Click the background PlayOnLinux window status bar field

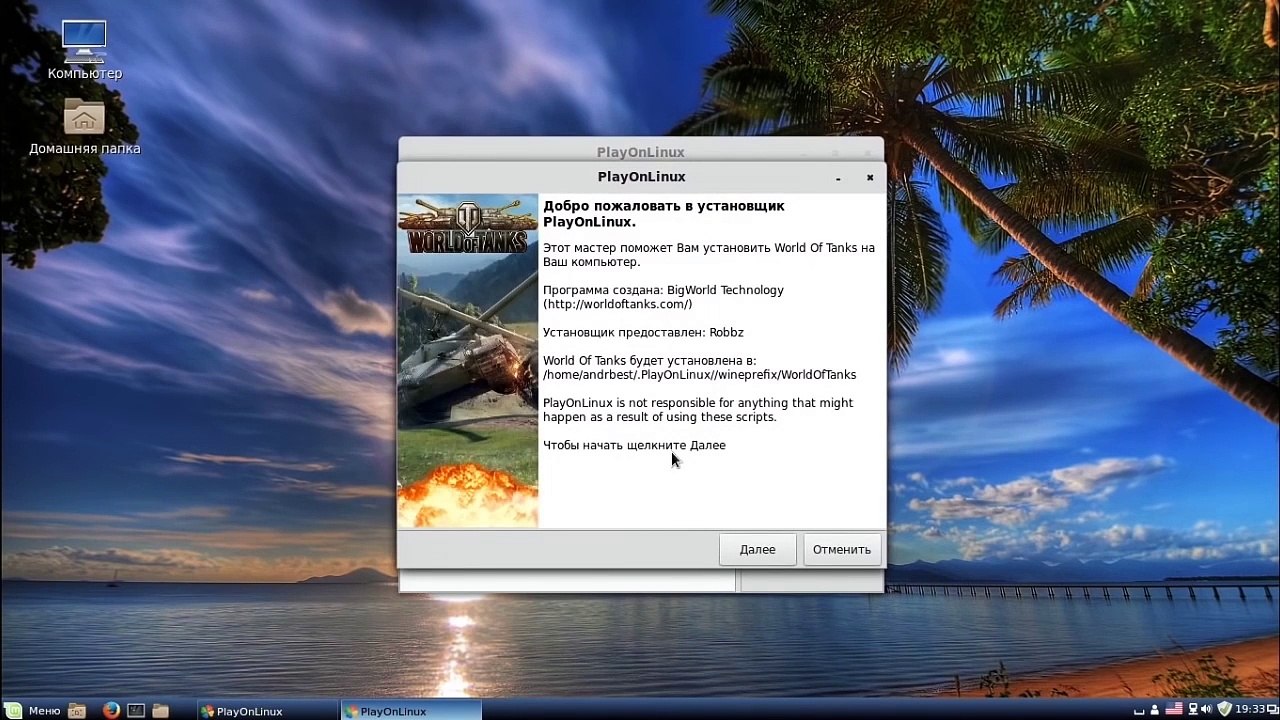[567, 581]
